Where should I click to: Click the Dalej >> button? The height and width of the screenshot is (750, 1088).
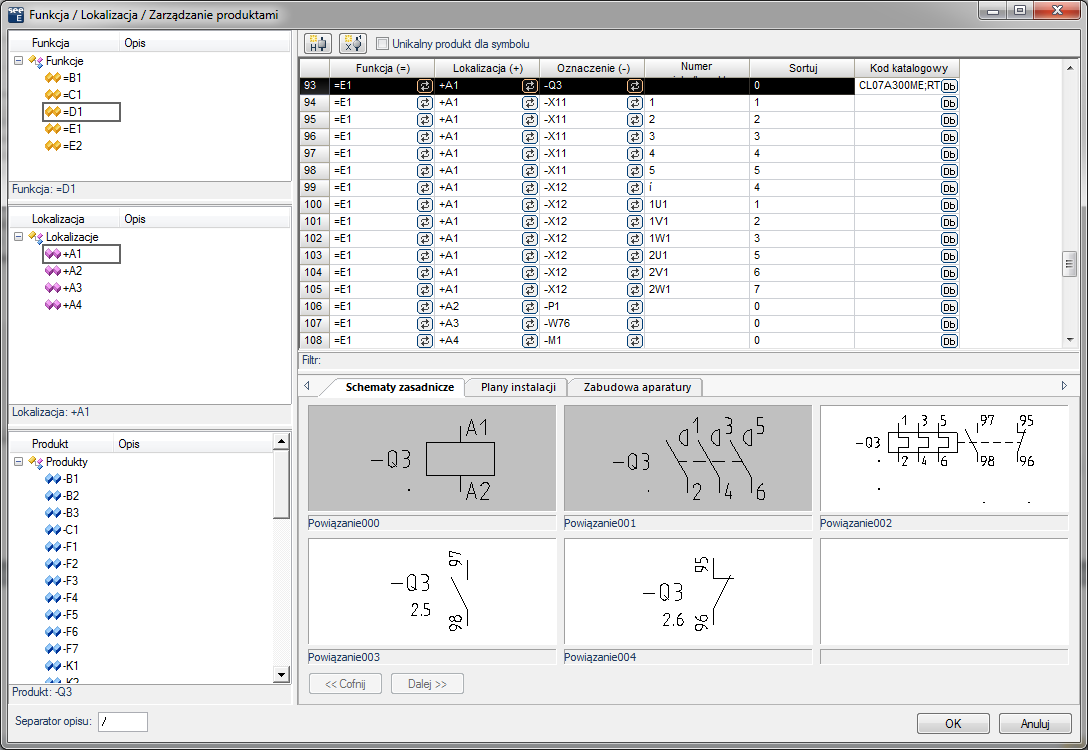pos(427,683)
